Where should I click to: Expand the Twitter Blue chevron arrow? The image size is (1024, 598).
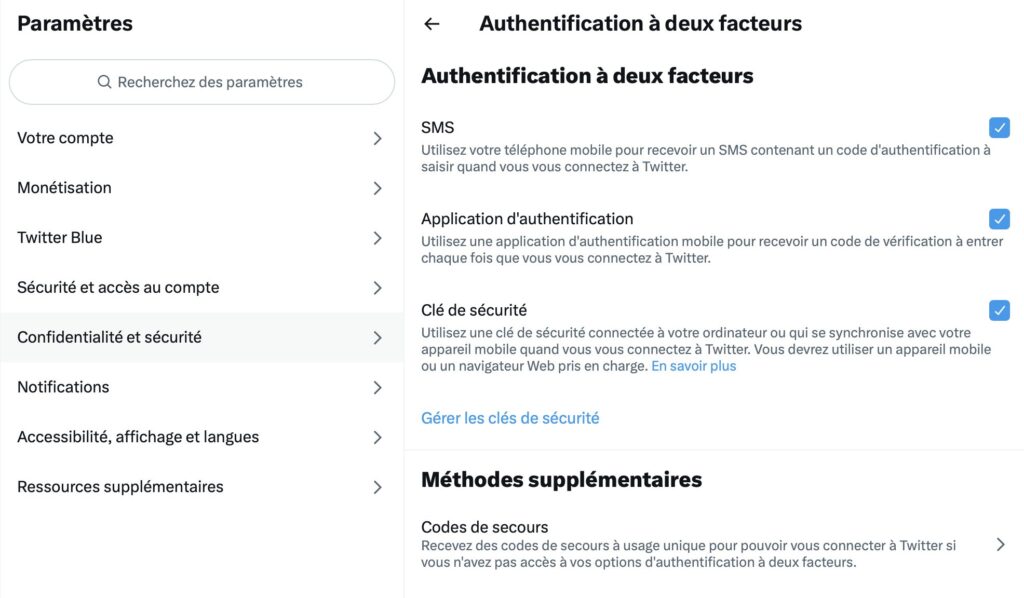click(x=378, y=237)
